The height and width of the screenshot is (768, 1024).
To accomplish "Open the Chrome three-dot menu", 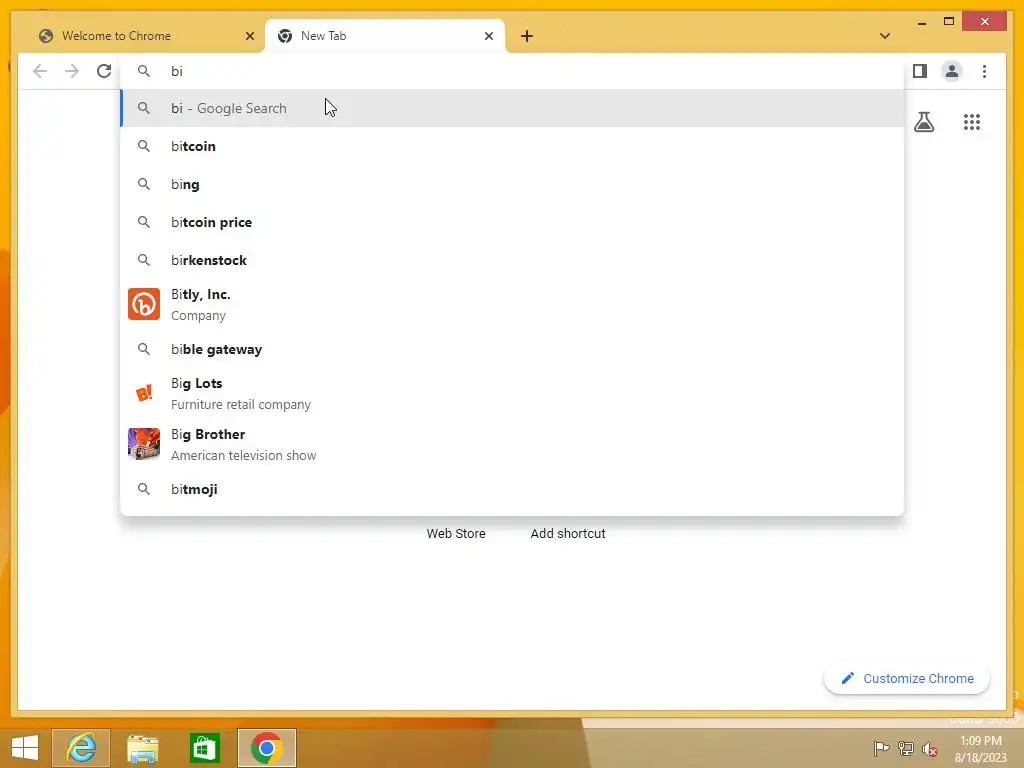I will pyautogui.click(x=984, y=71).
